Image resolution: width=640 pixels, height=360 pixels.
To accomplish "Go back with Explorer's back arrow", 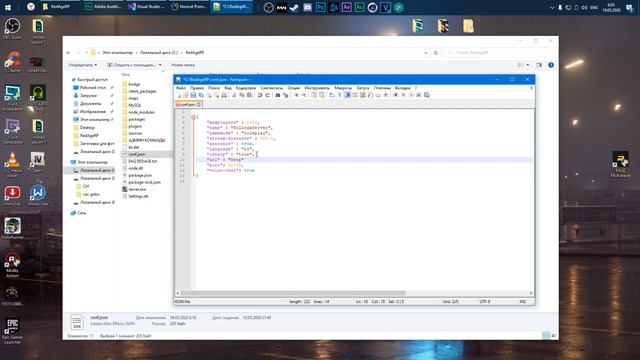I will pyautogui.click(x=69, y=53).
